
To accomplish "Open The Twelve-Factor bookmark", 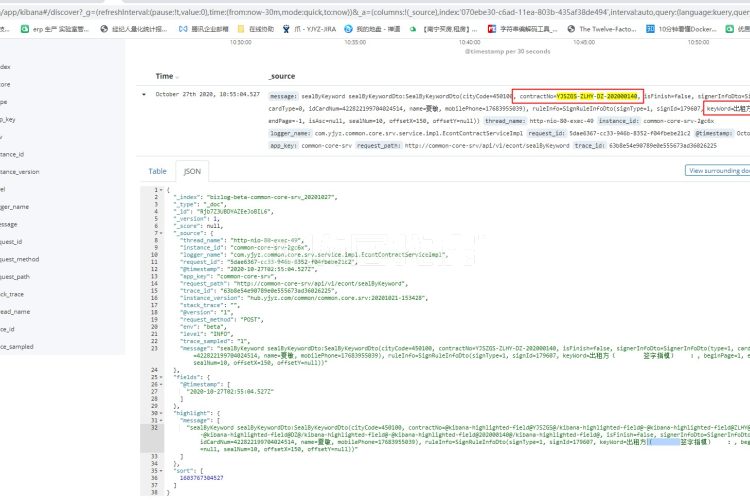I will (x=602, y=29).
